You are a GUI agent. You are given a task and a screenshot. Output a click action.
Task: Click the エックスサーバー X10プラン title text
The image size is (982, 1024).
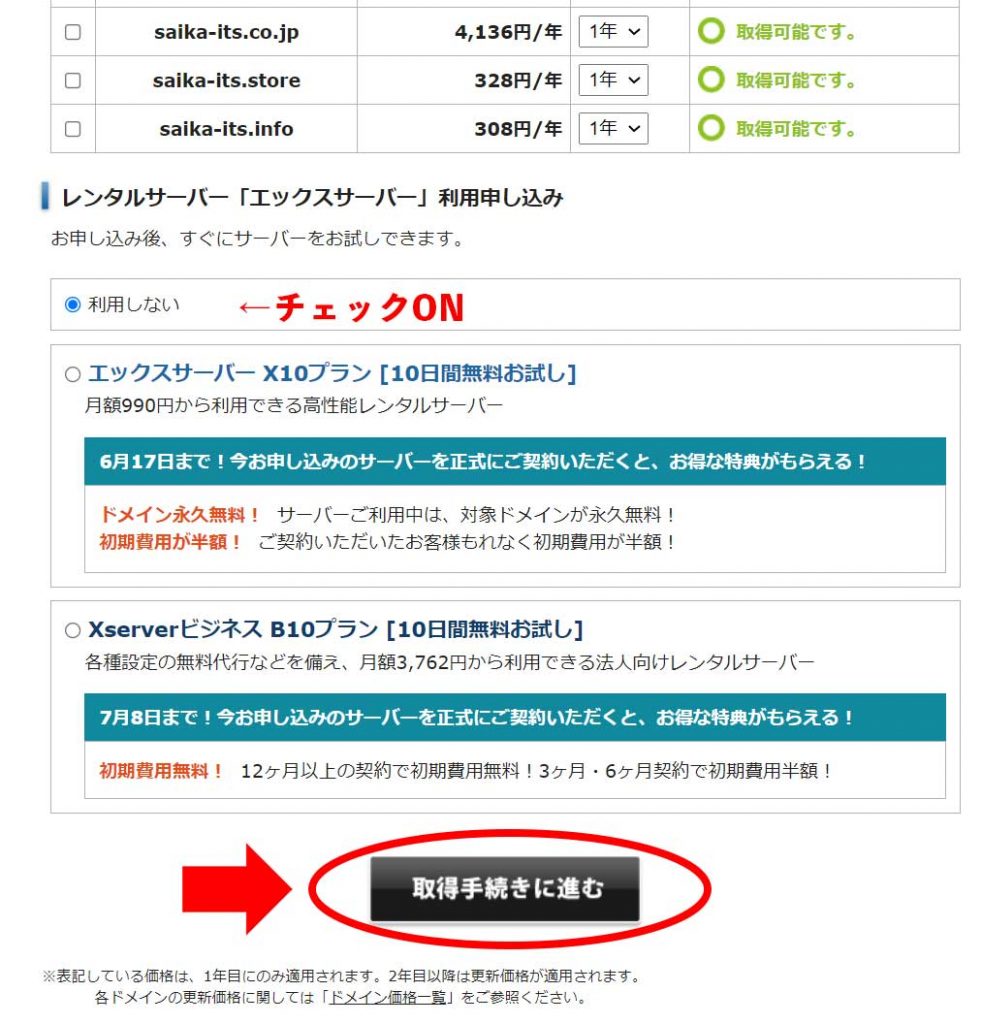click(332, 374)
